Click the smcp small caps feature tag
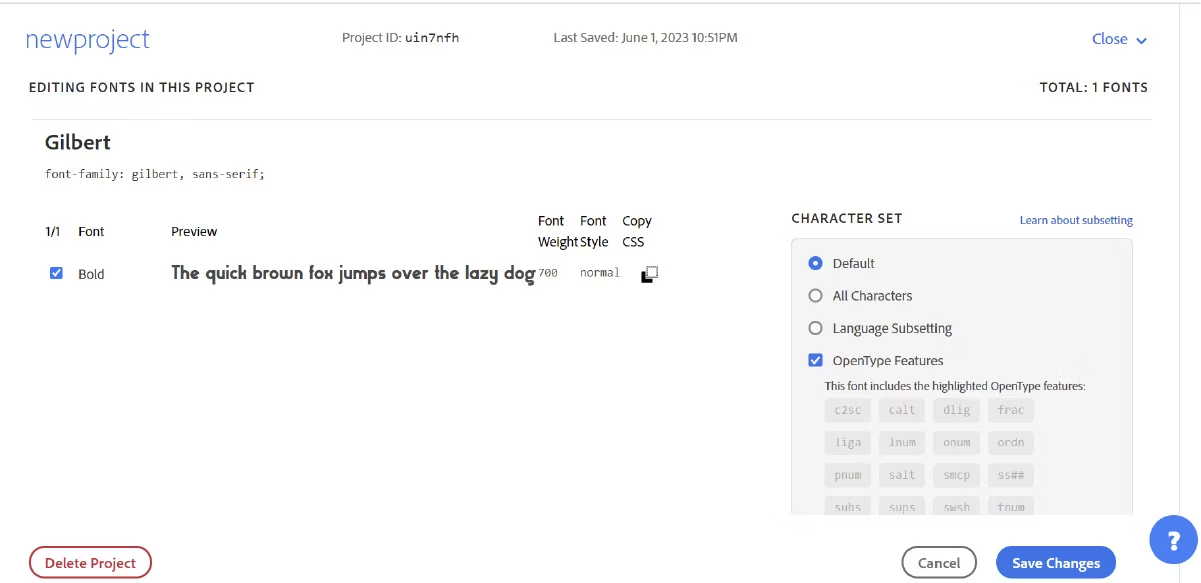The image size is (1201, 583). pos(956,475)
